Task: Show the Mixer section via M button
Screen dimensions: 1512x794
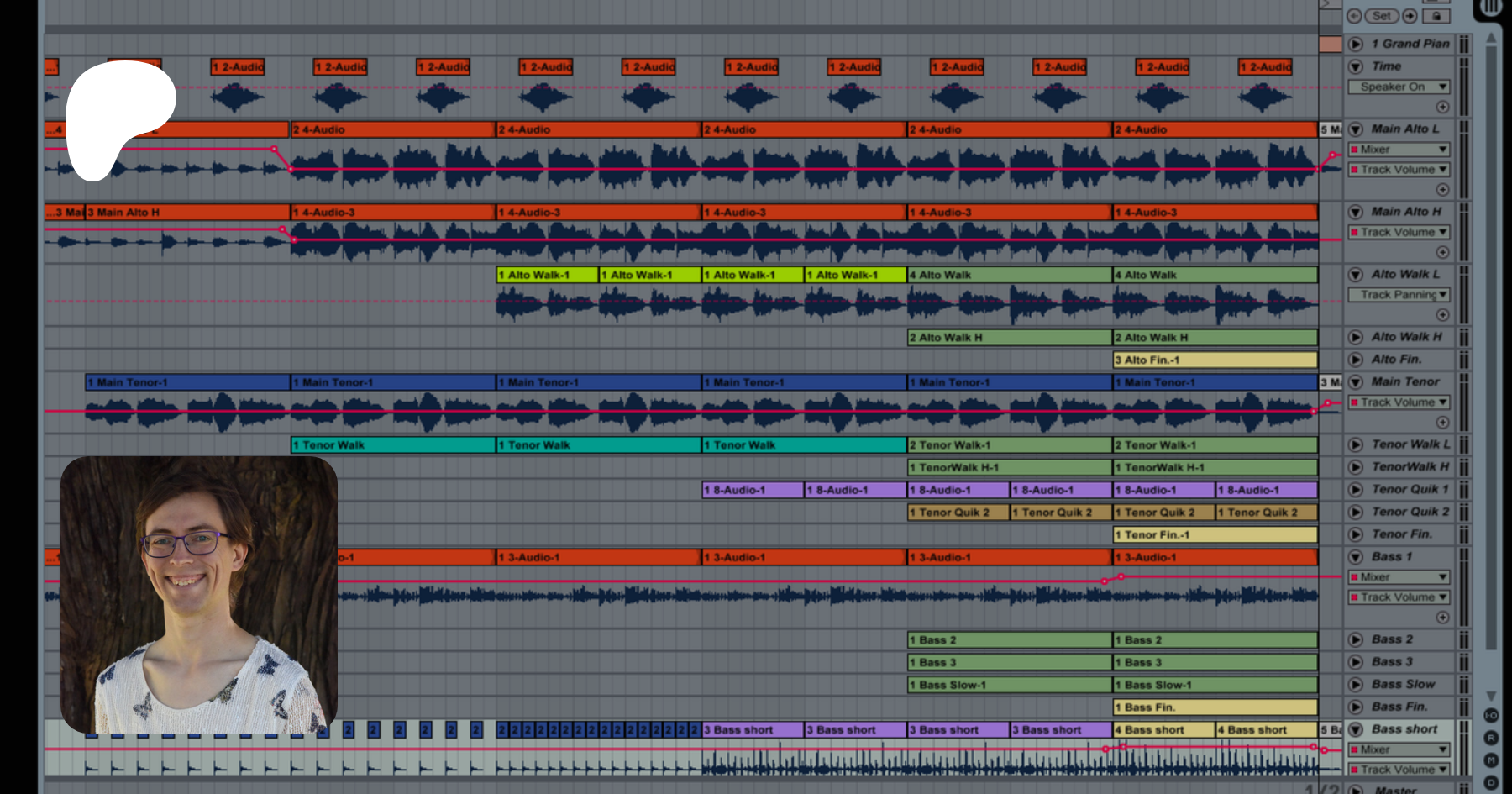Action: (x=1491, y=760)
